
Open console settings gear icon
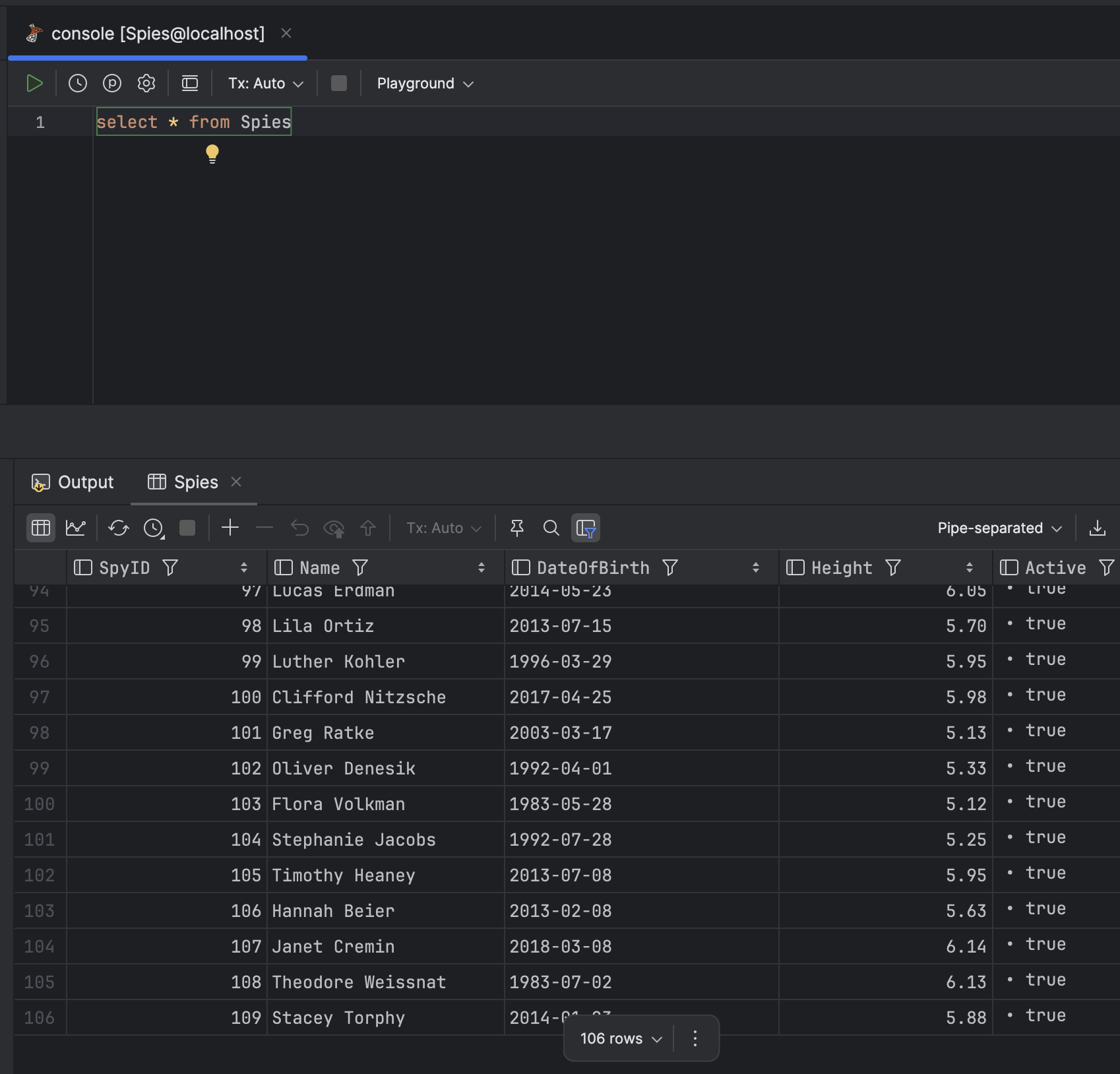click(x=146, y=84)
